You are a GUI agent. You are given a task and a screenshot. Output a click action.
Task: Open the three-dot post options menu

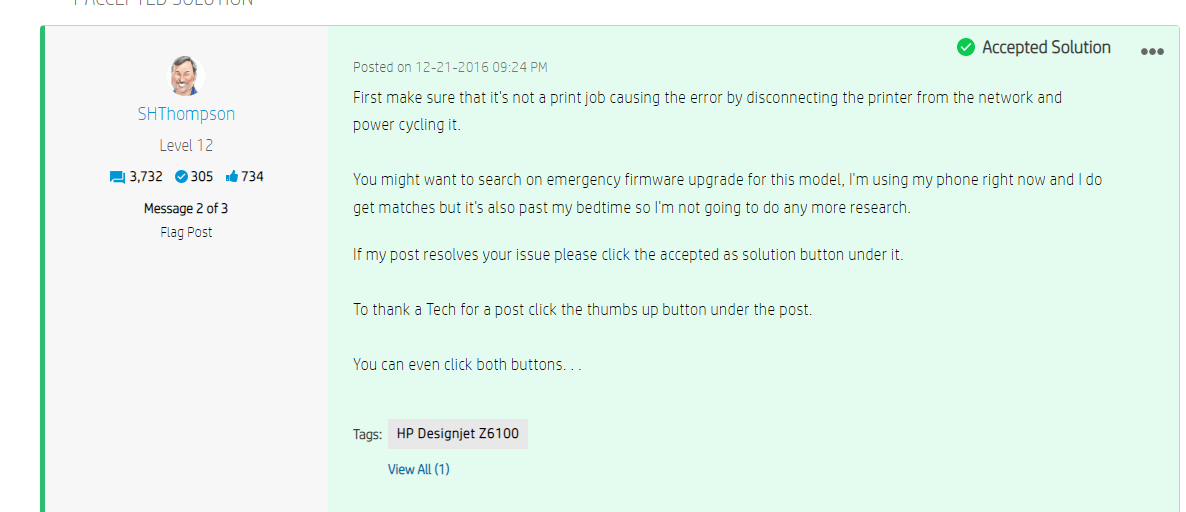pos(1151,51)
